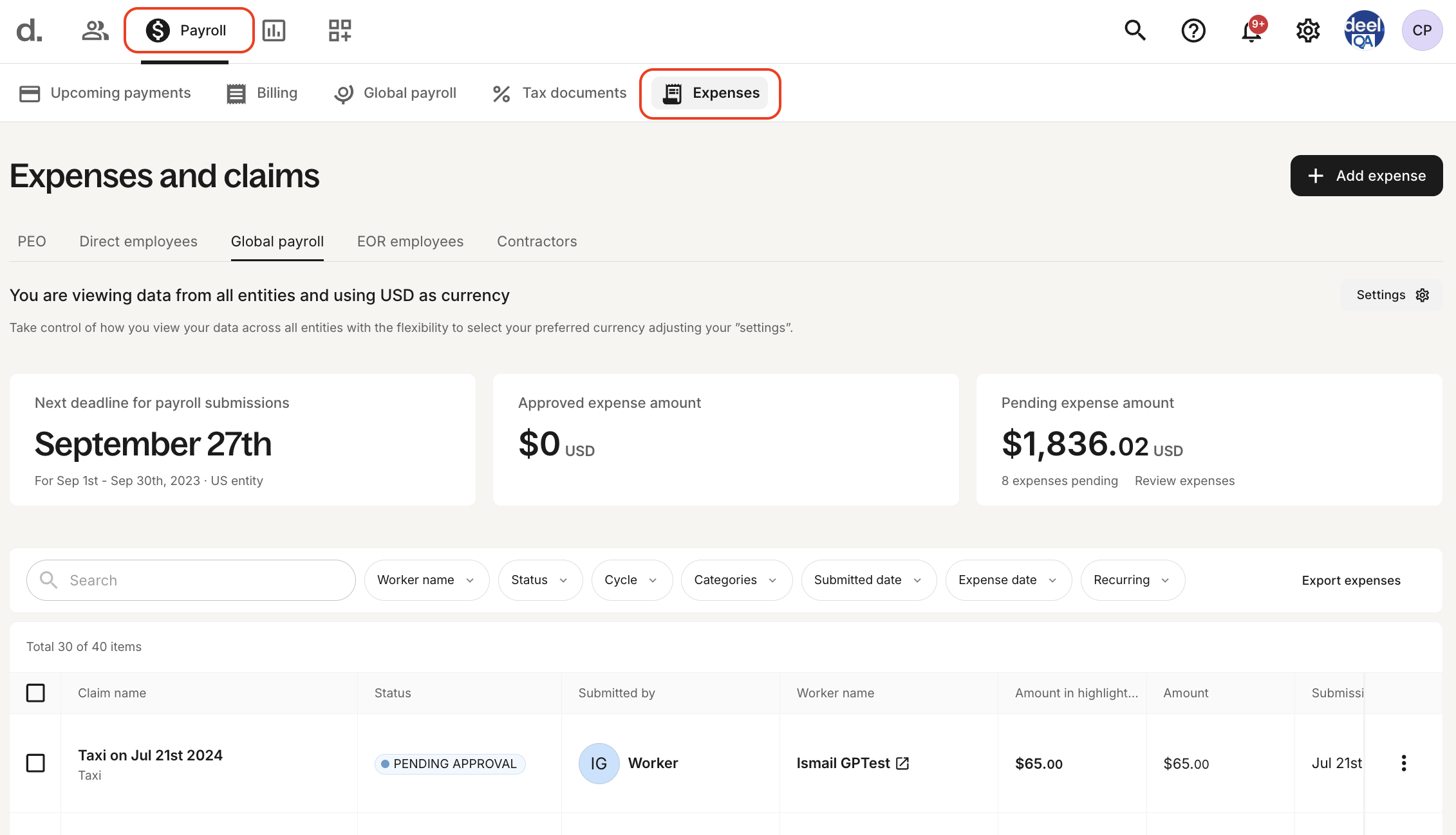Expand the Recurring filter dropdown
The width and height of the screenshot is (1456, 835).
(x=1133, y=580)
